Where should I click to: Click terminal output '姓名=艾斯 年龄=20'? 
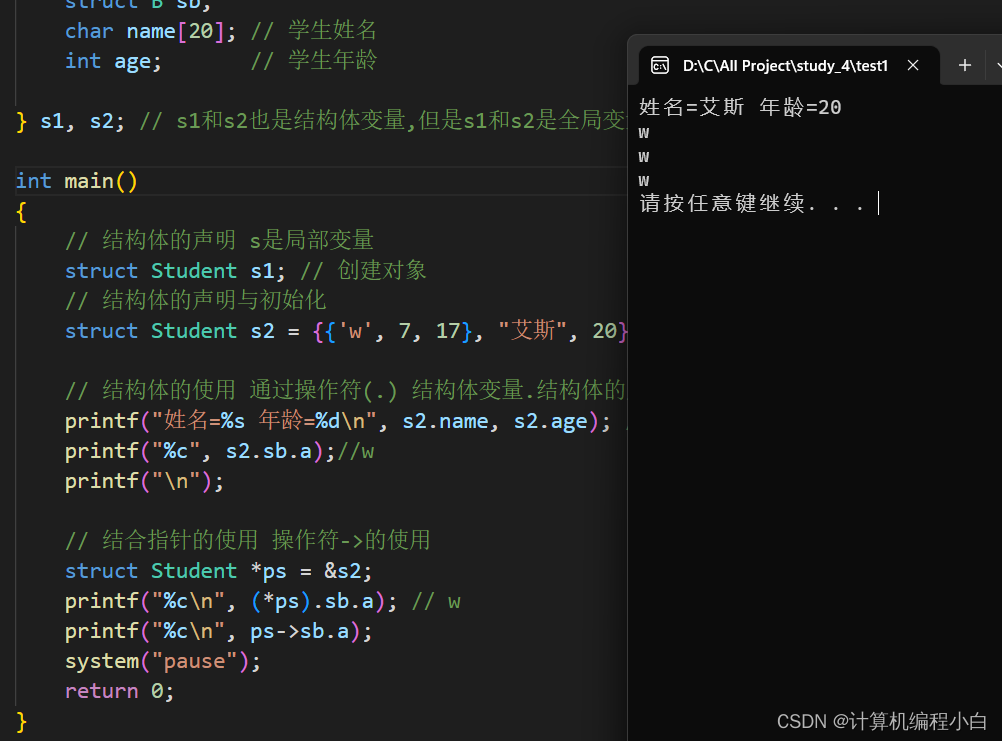(740, 107)
